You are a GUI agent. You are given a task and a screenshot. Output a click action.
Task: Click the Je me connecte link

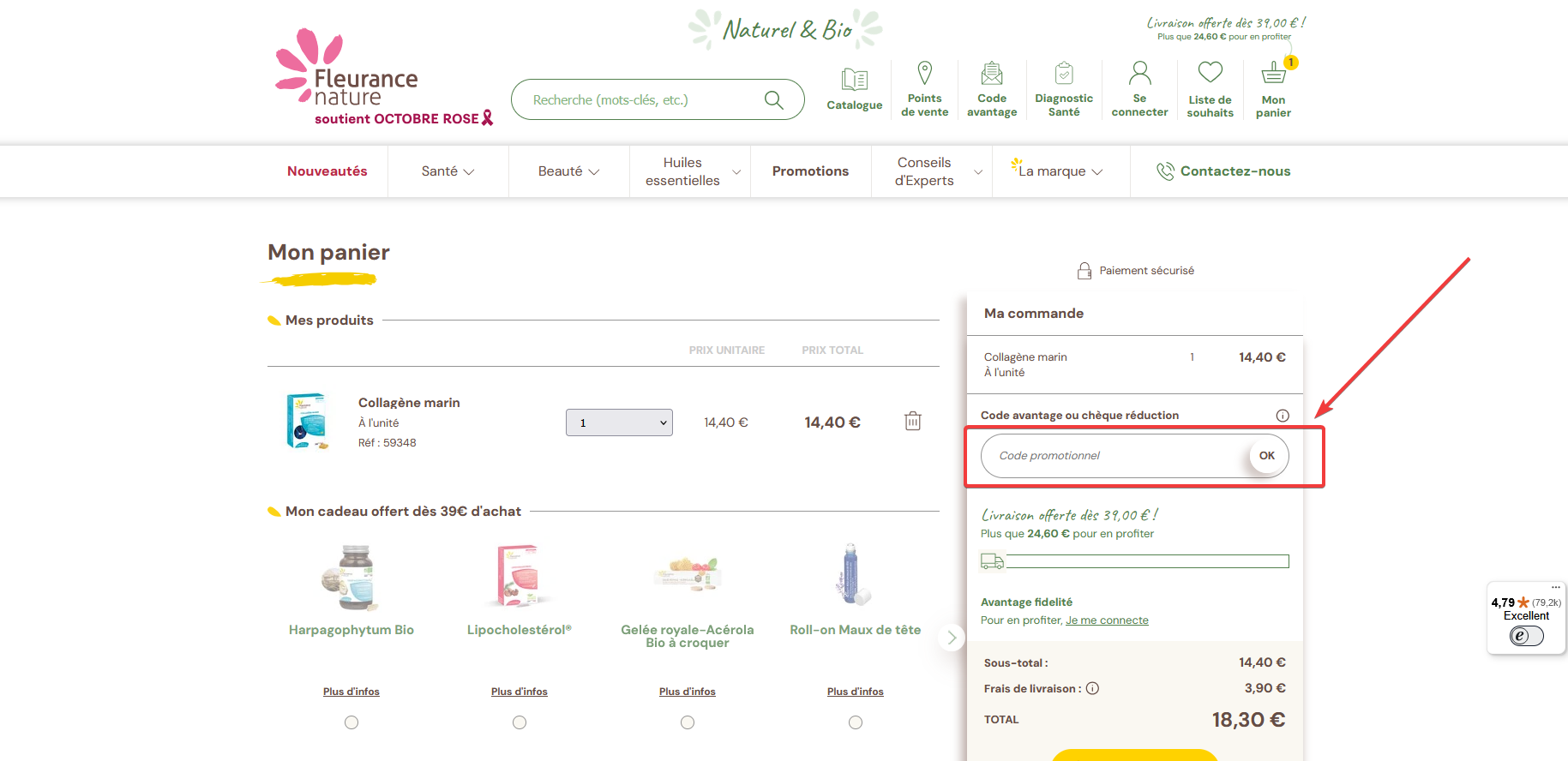[x=1107, y=620]
